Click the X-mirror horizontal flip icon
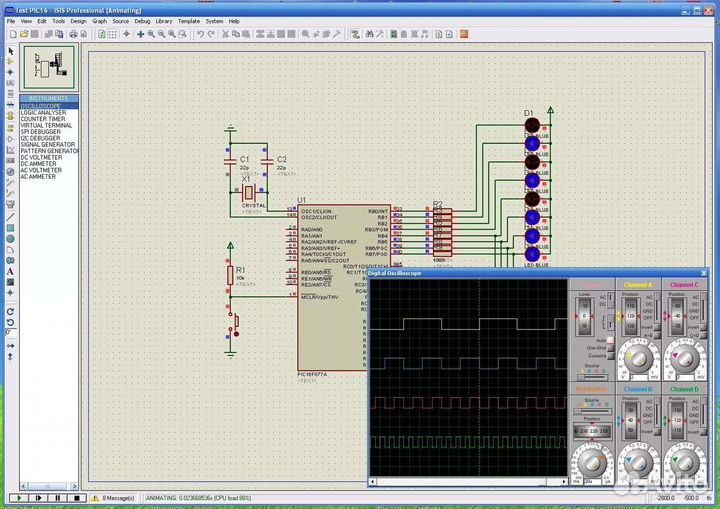The height and width of the screenshot is (509, 720). (11, 345)
